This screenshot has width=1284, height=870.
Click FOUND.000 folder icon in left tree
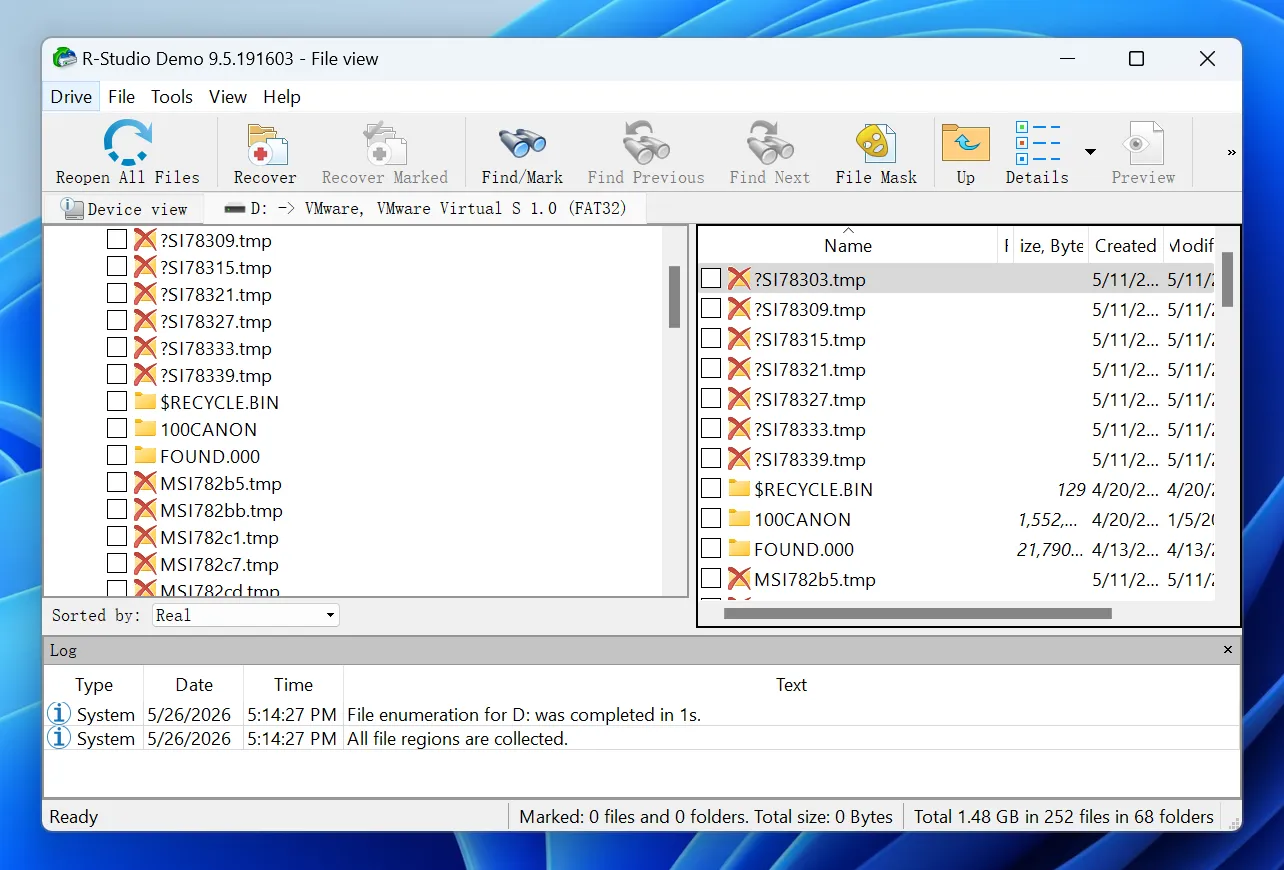tap(145, 456)
